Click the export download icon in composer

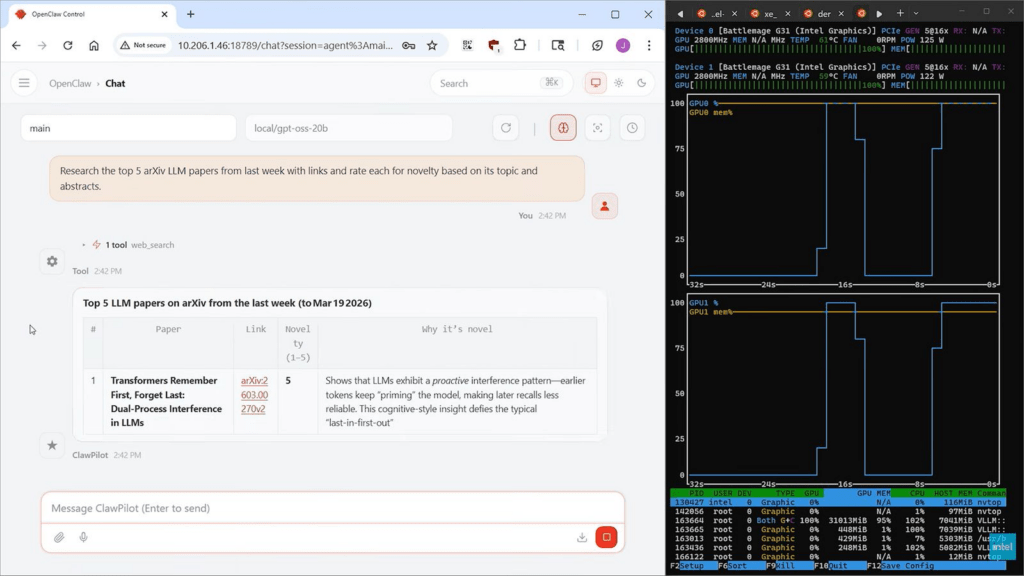(582, 537)
